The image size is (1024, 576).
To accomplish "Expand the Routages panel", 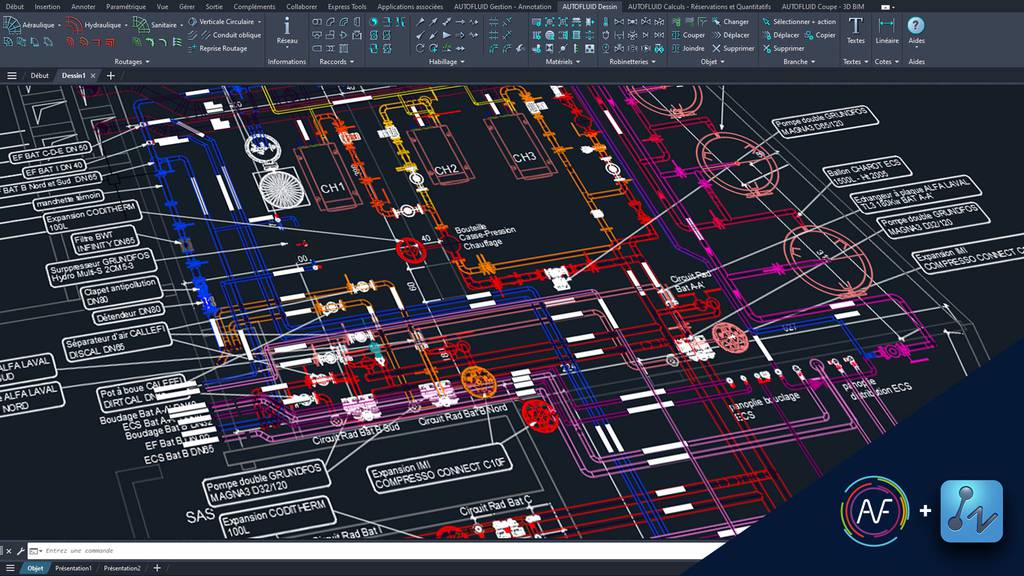I will pos(132,62).
